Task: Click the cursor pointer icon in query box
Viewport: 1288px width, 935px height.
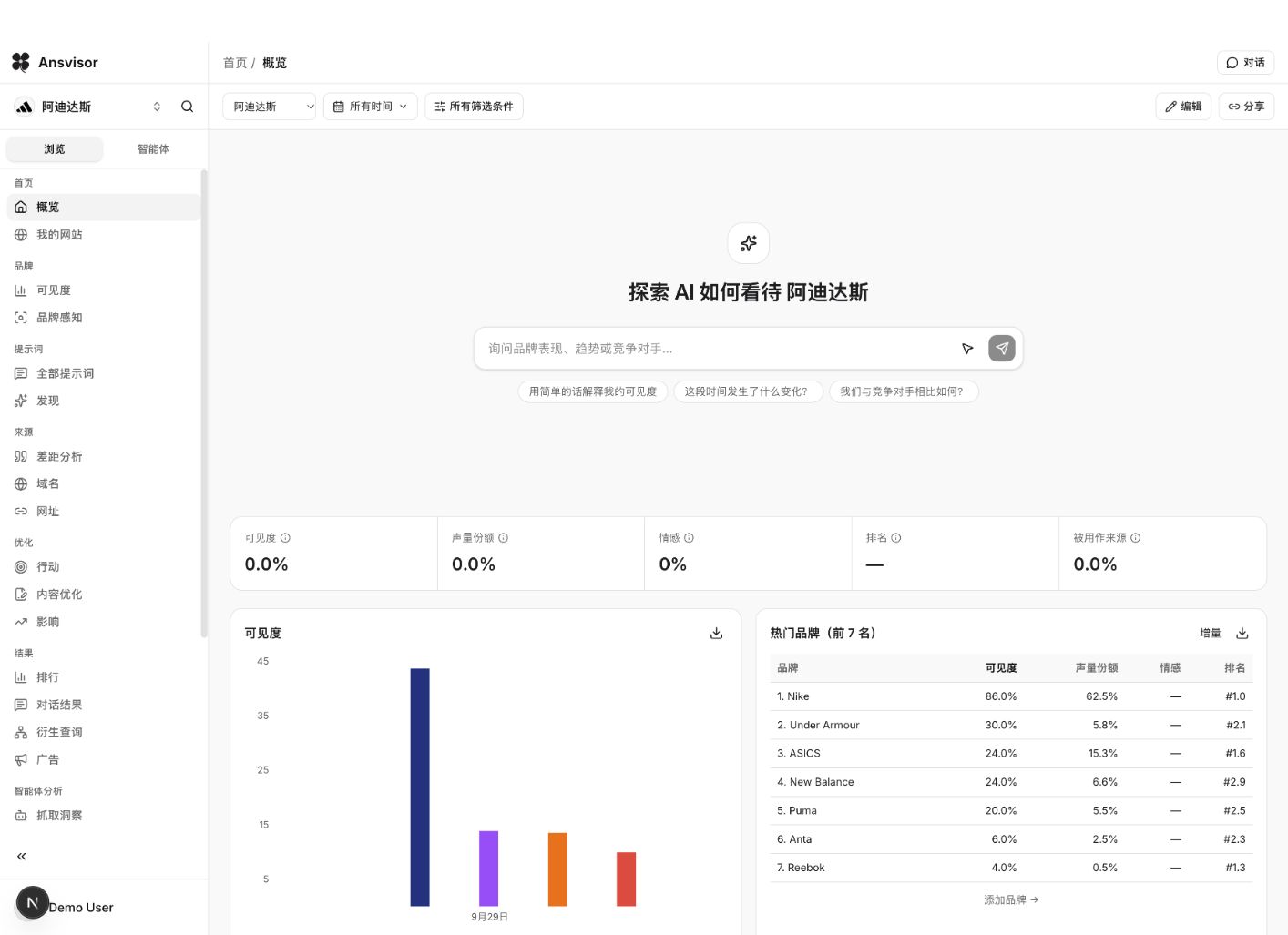Action: (967, 349)
